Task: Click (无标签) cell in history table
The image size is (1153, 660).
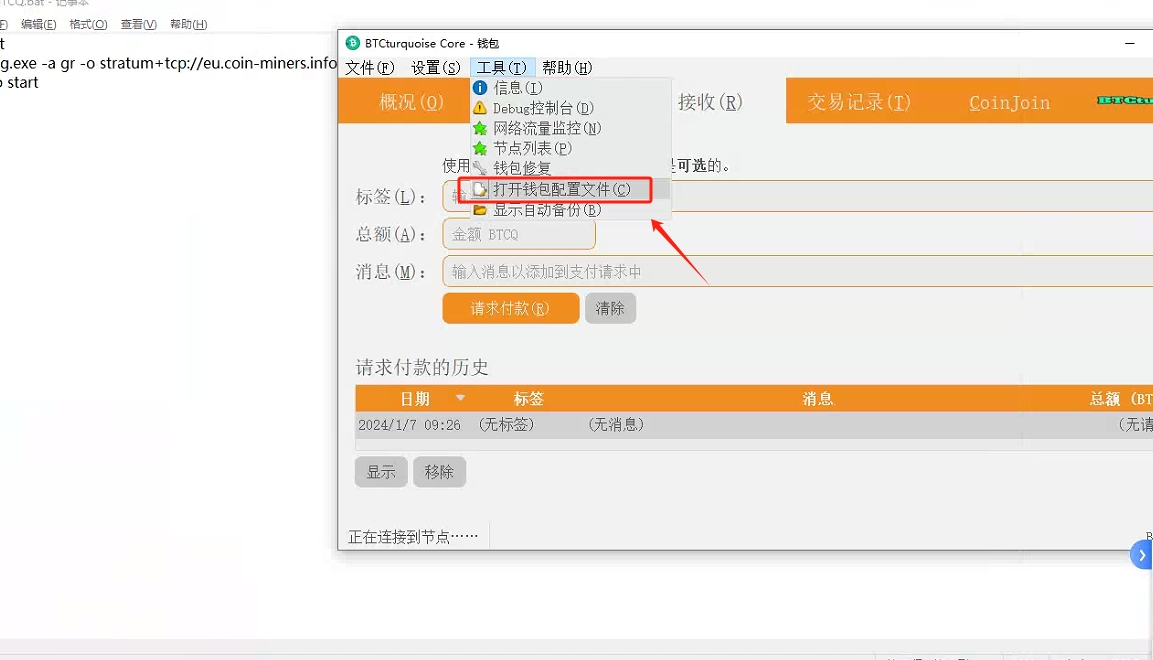Action: coord(507,425)
